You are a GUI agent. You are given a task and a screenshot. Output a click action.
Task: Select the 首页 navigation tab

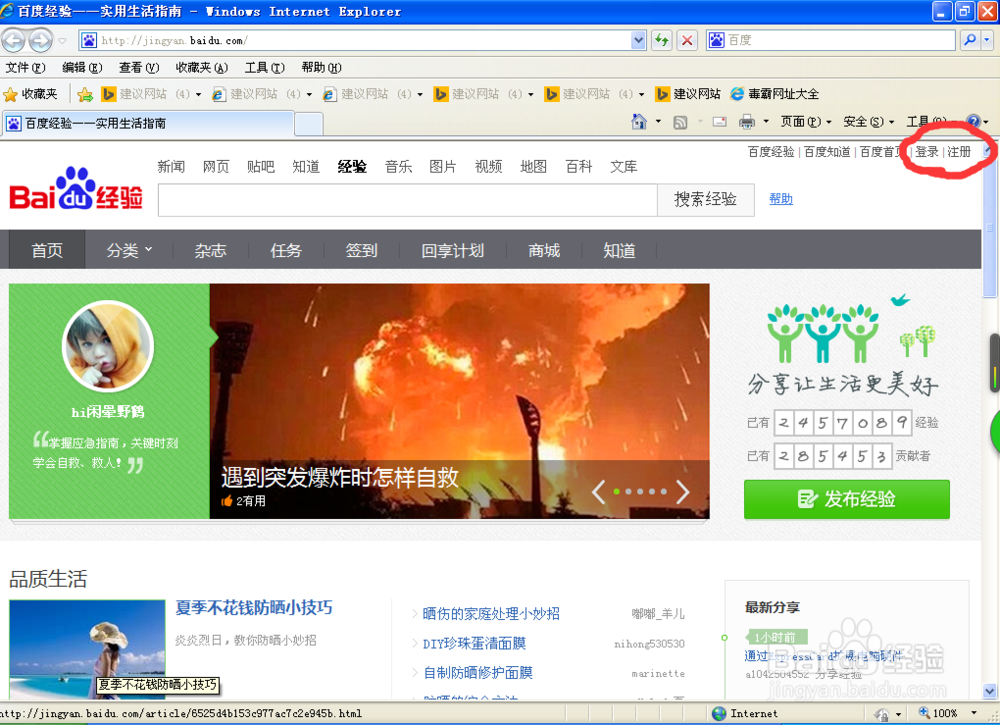(47, 251)
